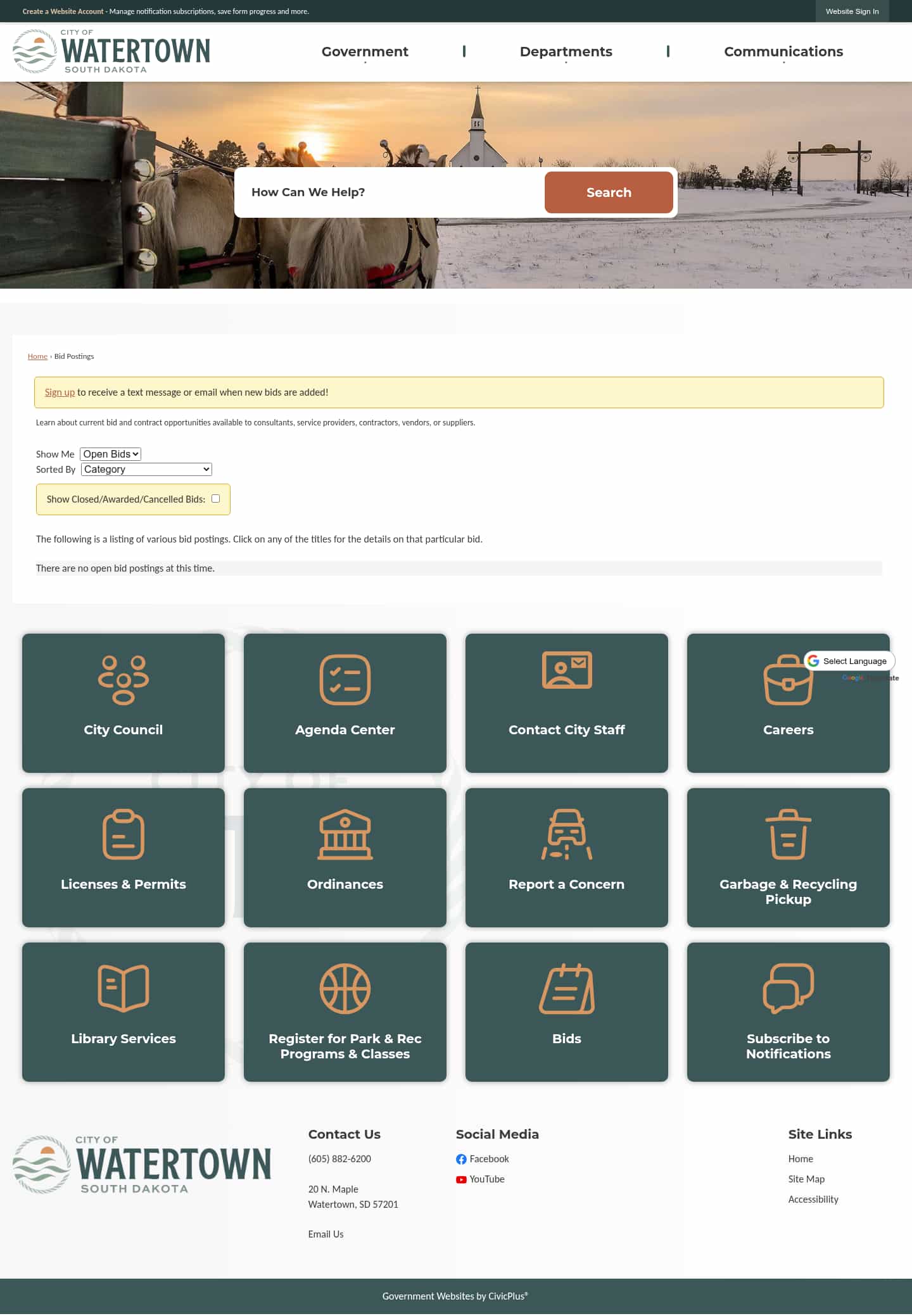Click the Careers briefcase icon

[x=788, y=680]
